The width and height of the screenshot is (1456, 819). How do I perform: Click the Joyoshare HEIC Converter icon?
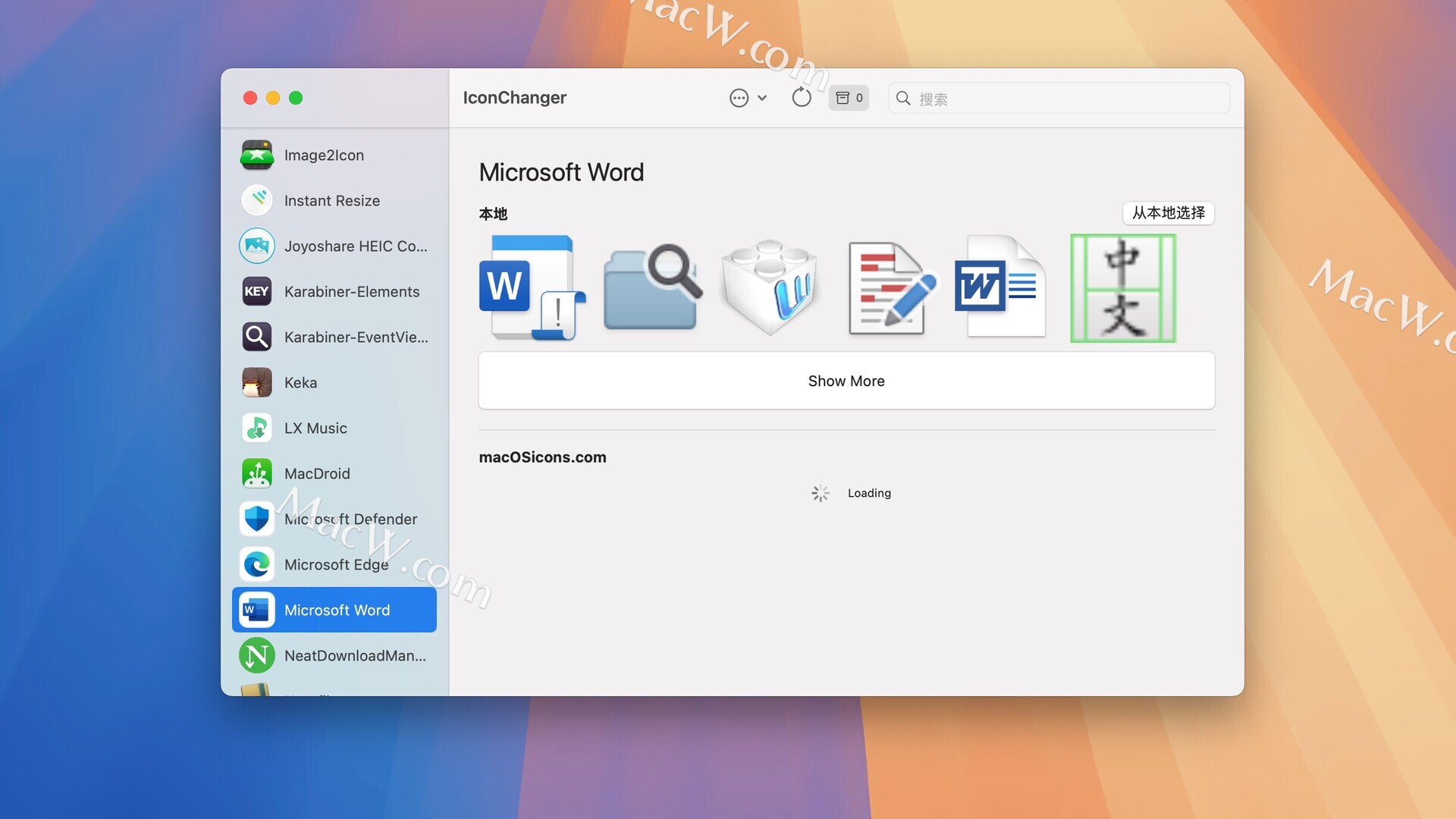tap(257, 246)
